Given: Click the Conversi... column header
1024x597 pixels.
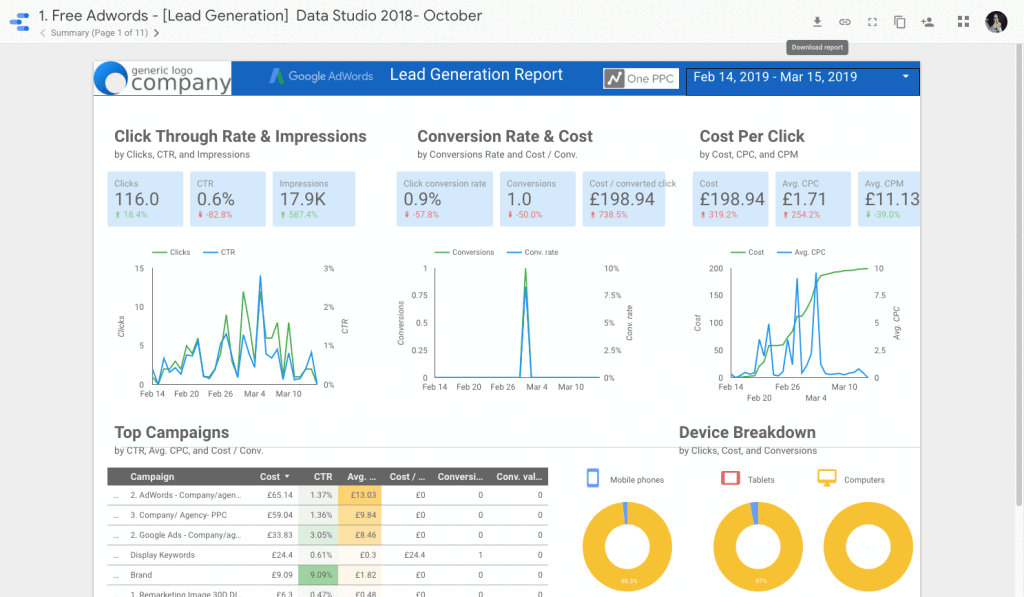Looking at the screenshot, I should pos(460,477).
